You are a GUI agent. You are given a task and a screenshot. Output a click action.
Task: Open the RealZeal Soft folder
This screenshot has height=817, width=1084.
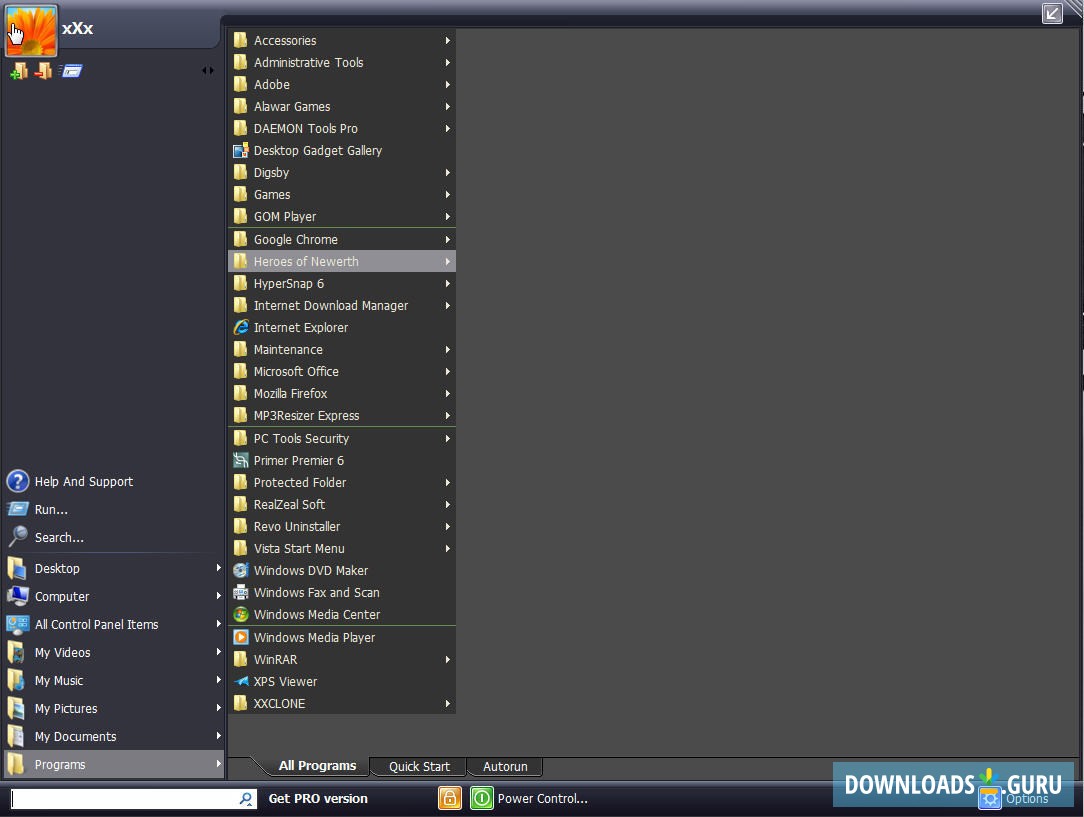pos(342,505)
